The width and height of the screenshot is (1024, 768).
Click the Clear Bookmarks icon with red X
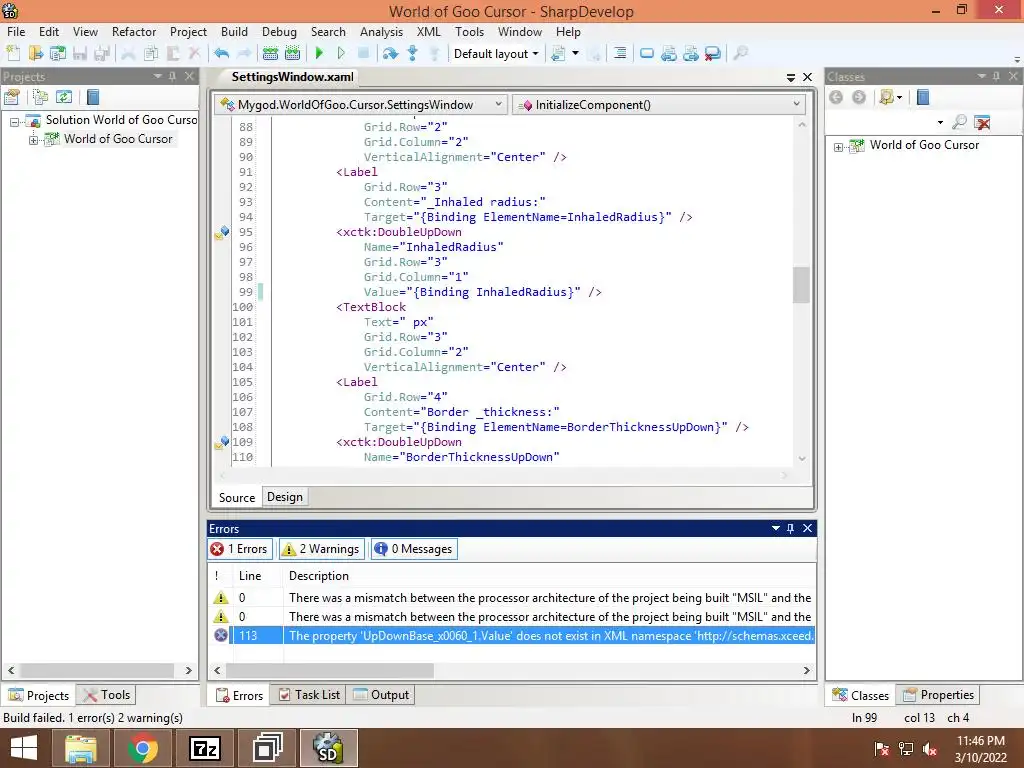[712, 54]
